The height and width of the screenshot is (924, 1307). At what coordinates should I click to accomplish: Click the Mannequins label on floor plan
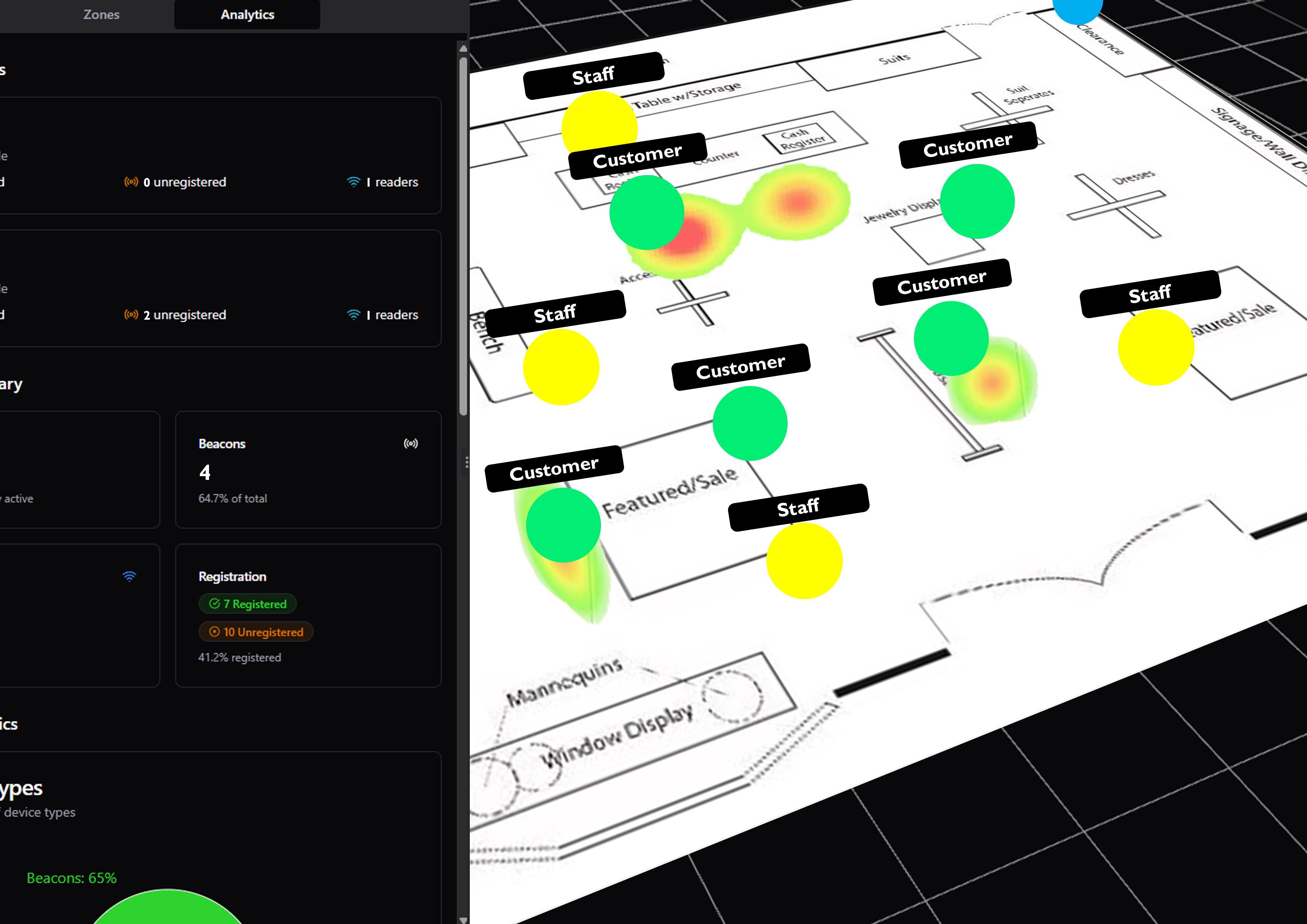[x=565, y=681]
